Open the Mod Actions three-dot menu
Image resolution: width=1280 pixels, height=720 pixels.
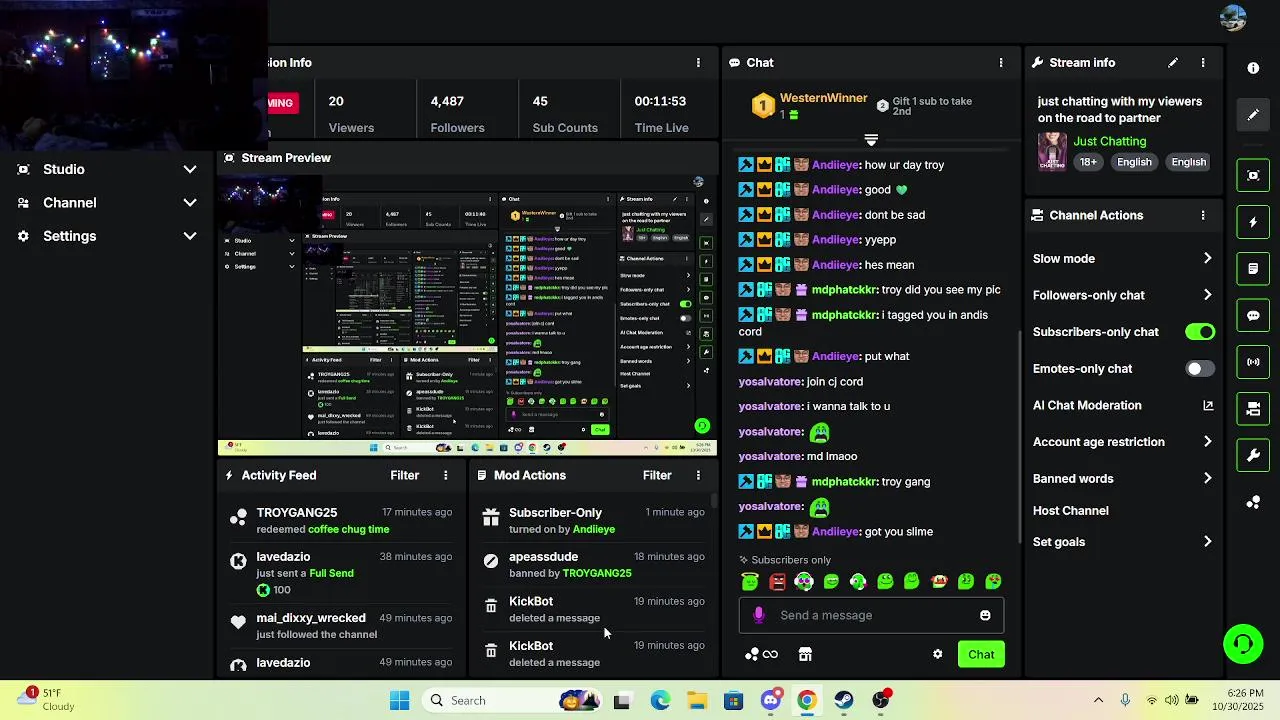pyautogui.click(x=698, y=475)
